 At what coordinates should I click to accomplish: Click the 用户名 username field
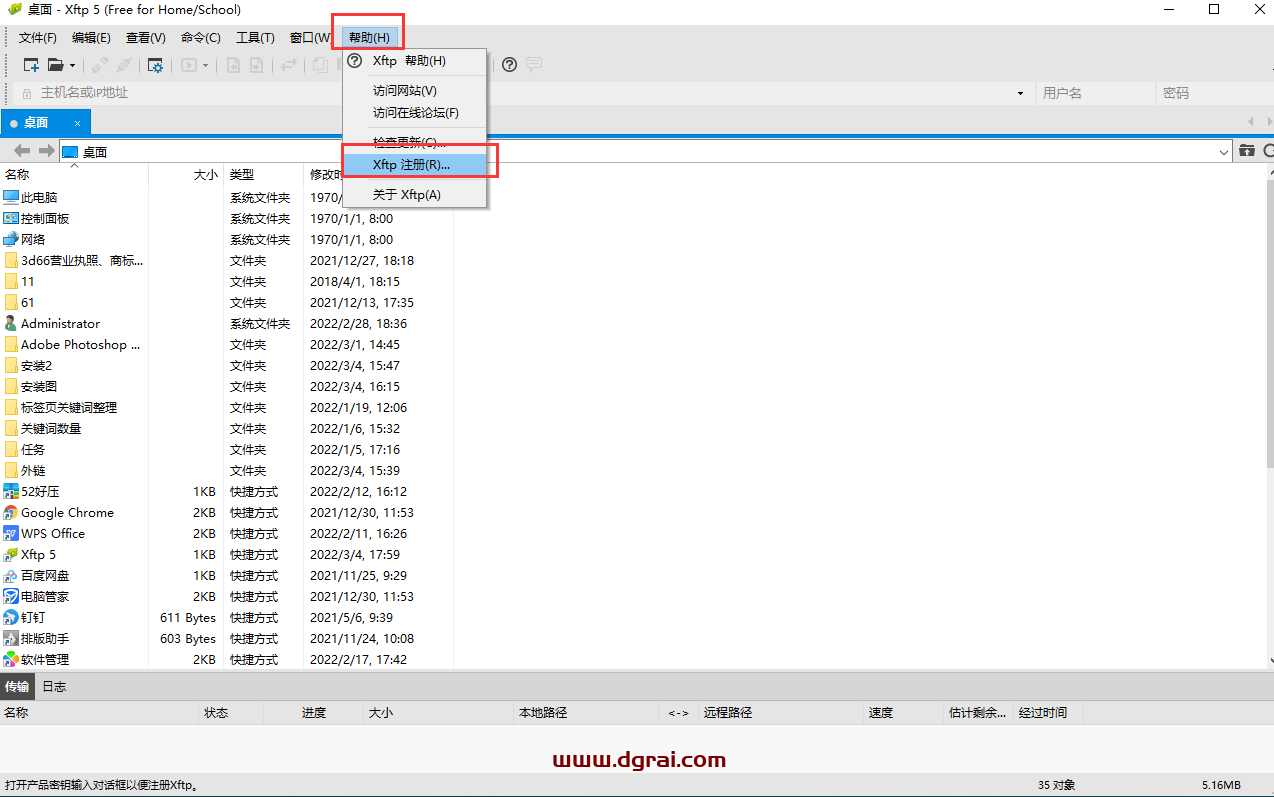(1094, 93)
